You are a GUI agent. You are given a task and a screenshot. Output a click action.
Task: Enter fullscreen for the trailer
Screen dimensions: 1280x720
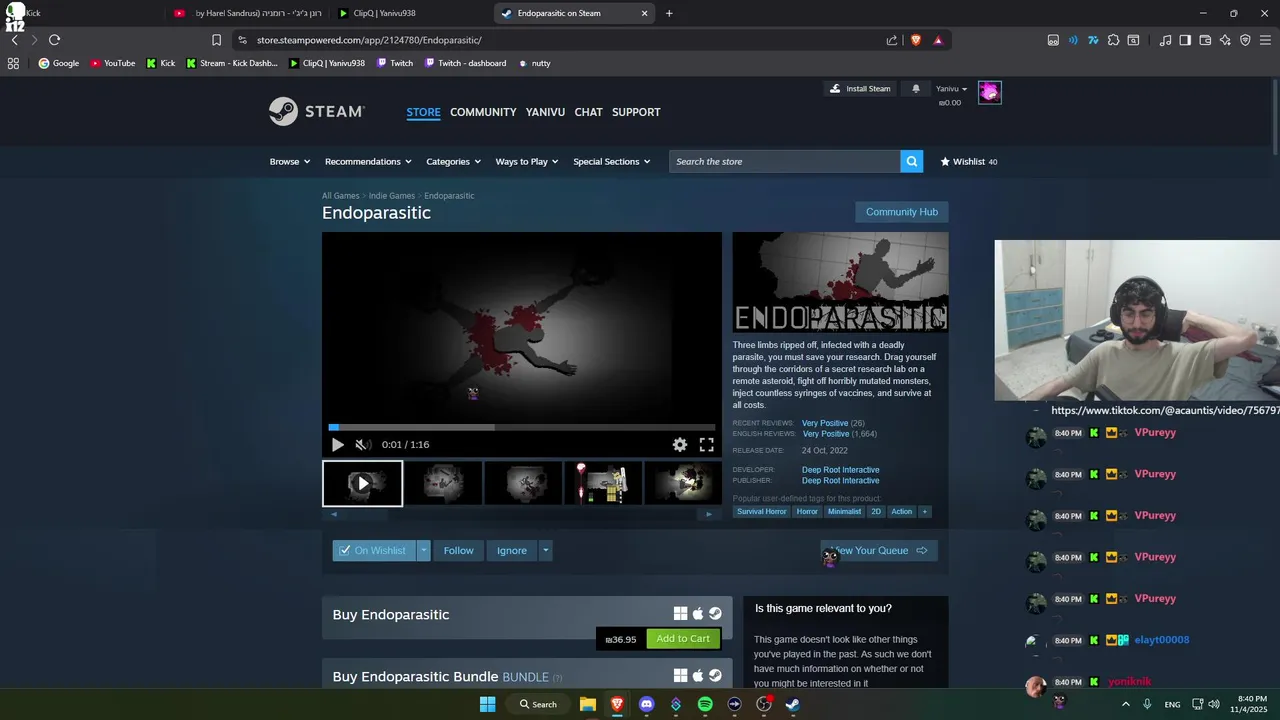[706, 445]
